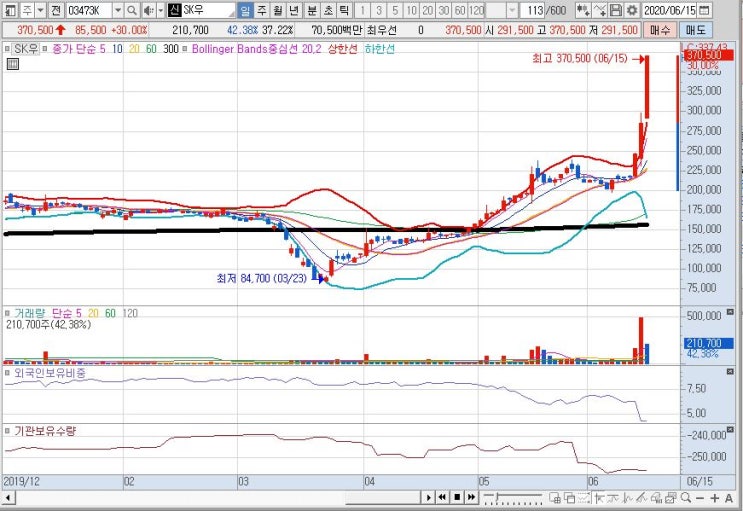Viewport: 743px width, 511px height.
Task: Stop chart replay
Action: point(457,497)
